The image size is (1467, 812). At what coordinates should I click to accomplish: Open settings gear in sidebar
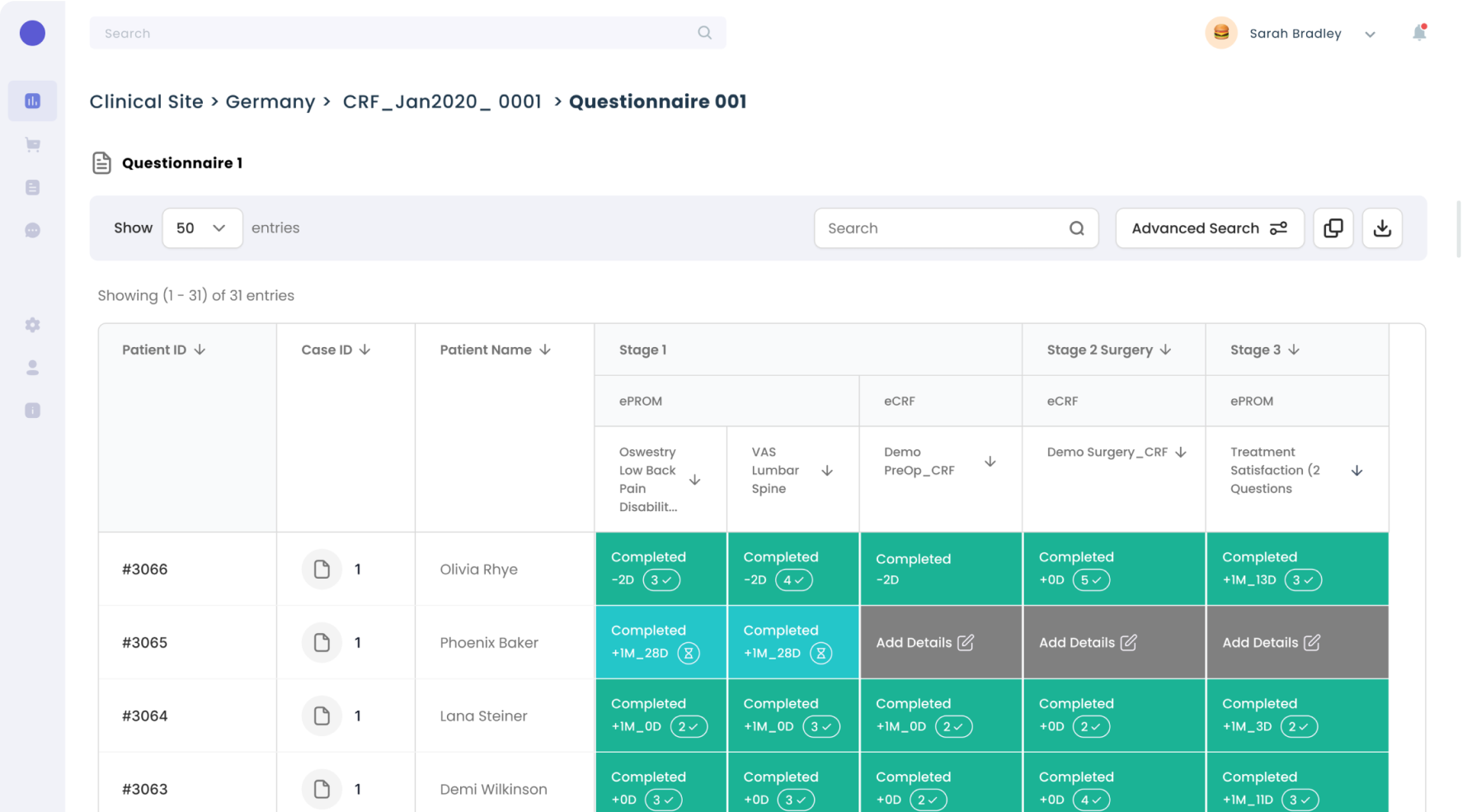[32, 325]
